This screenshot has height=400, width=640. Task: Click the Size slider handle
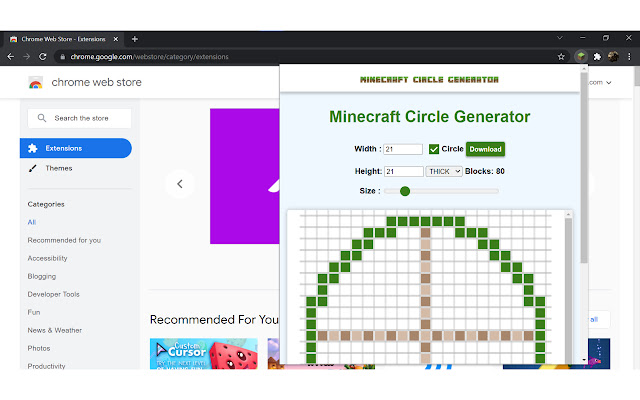(x=405, y=191)
